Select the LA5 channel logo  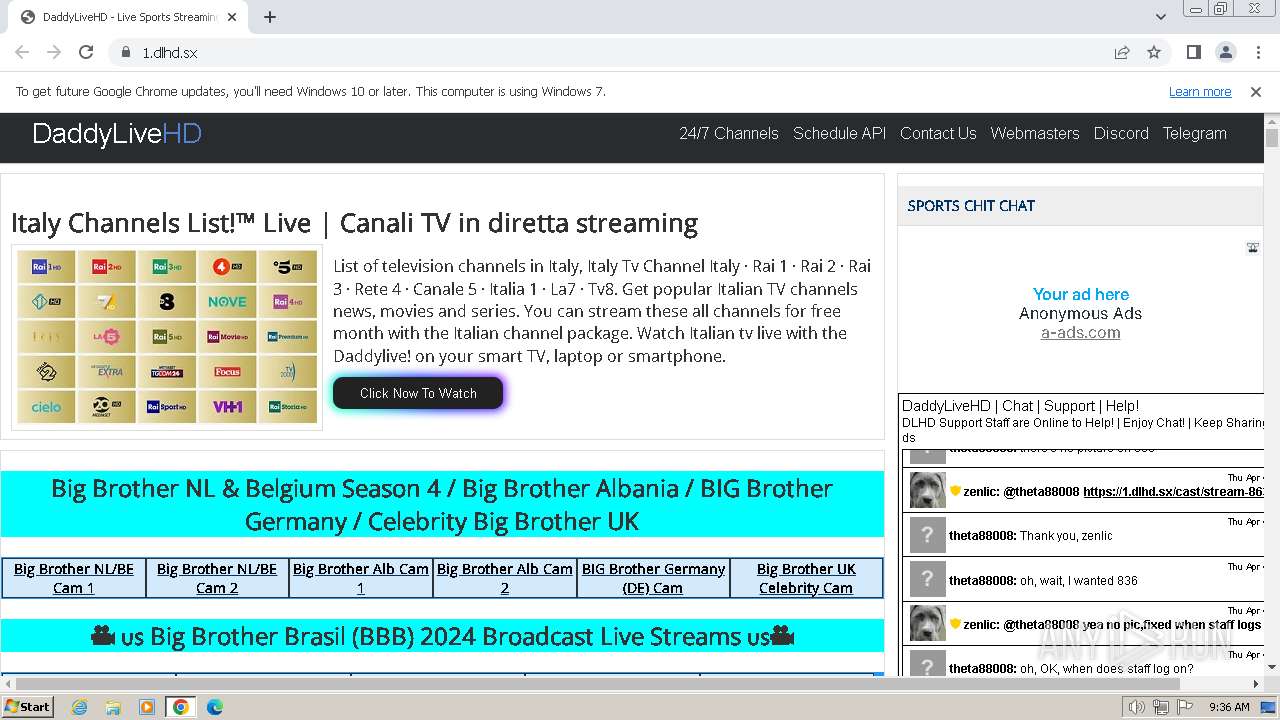[x=107, y=337]
